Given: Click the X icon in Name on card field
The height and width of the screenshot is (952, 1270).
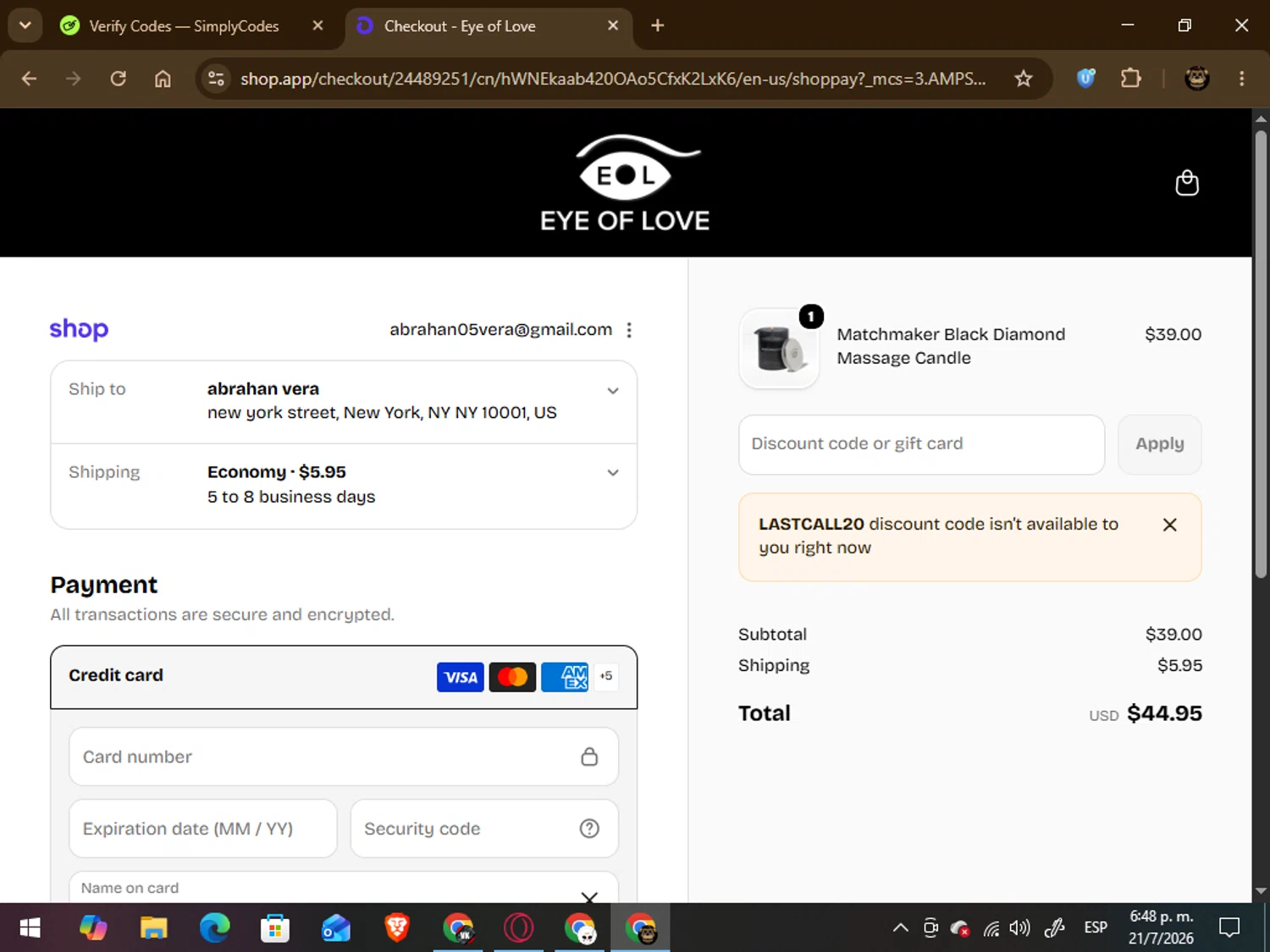Looking at the screenshot, I should (x=589, y=895).
